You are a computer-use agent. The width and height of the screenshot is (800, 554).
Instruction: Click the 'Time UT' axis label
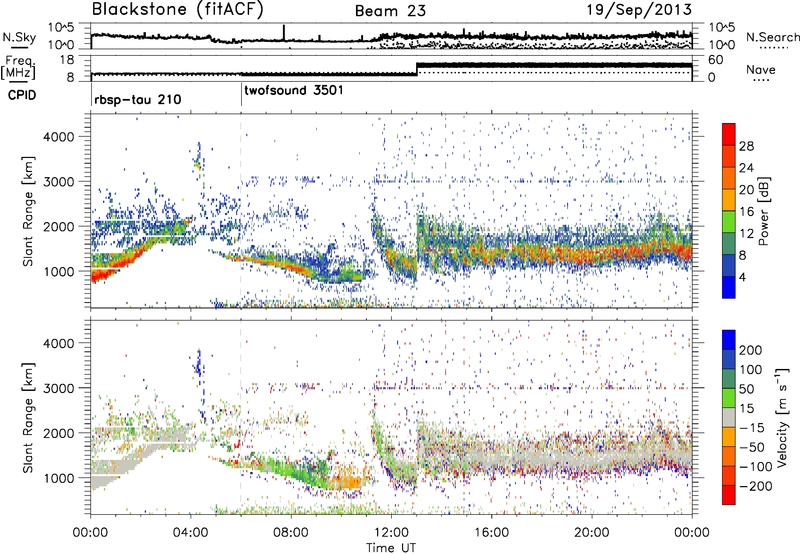pyautogui.click(x=391, y=548)
